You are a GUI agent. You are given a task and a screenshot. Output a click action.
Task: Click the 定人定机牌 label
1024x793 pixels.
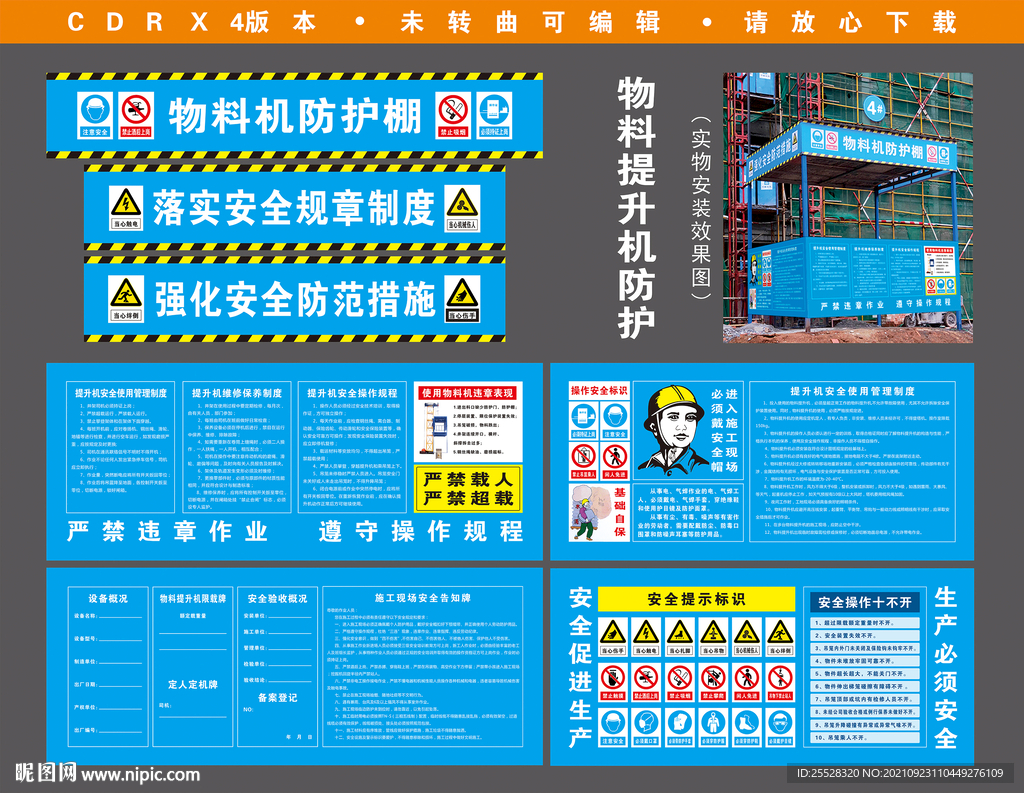click(x=193, y=684)
